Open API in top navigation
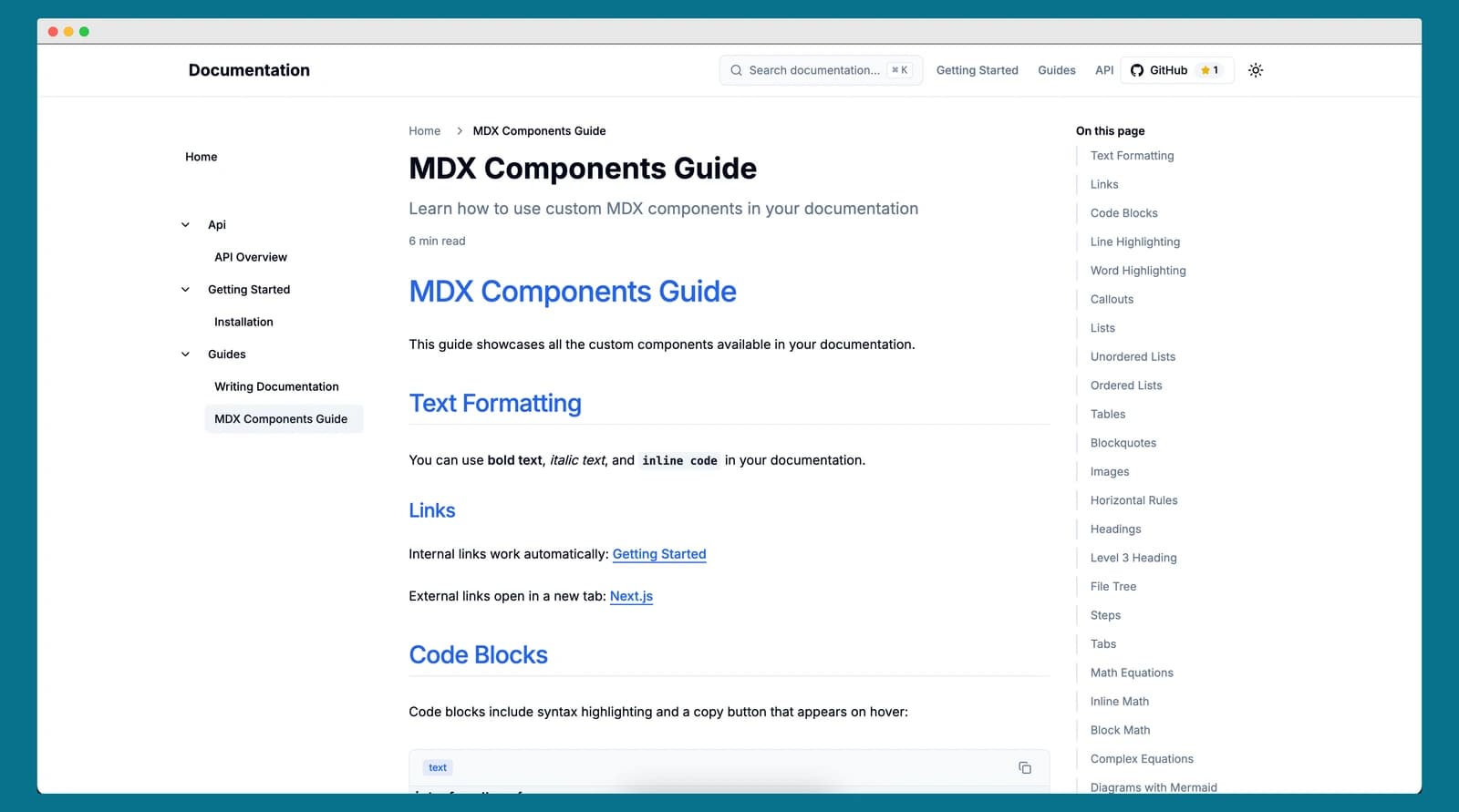The image size is (1459, 812). [1104, 70]
